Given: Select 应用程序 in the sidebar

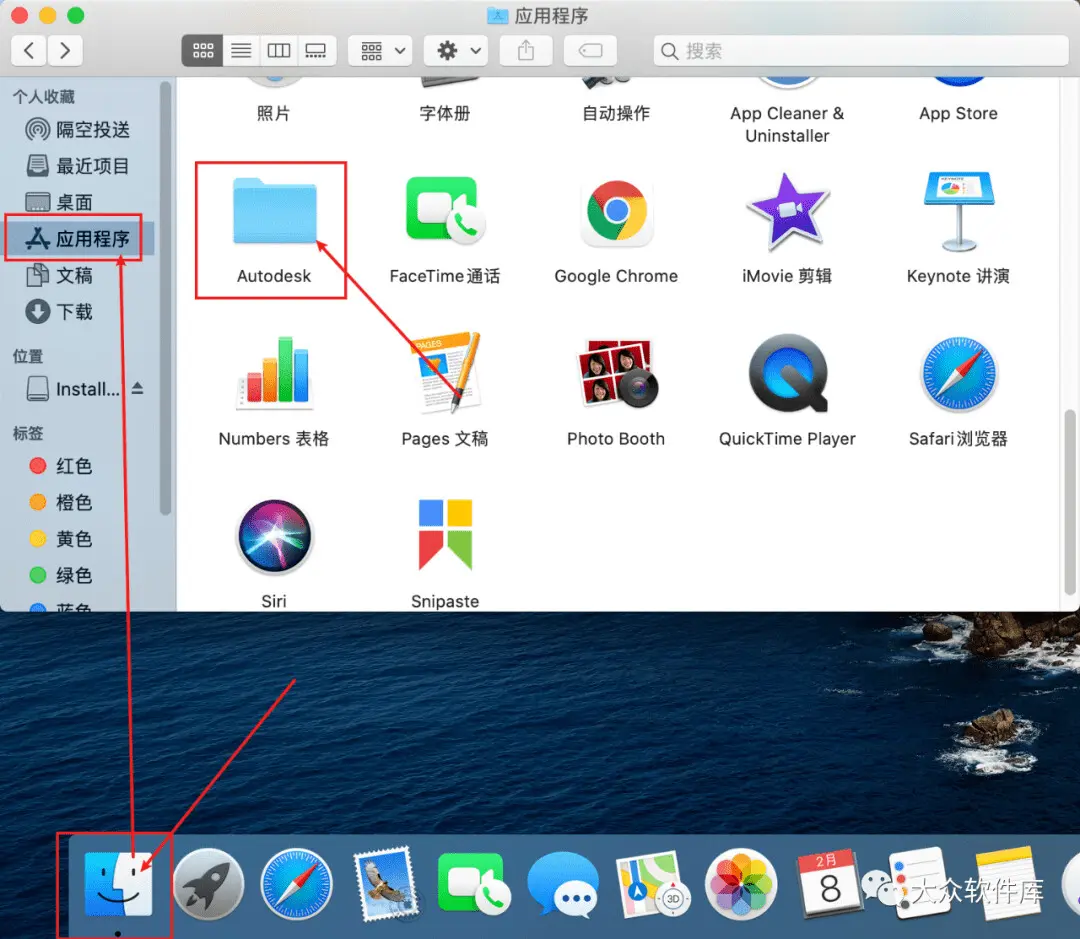Looking at the screenshot, I should click(78, 238).
